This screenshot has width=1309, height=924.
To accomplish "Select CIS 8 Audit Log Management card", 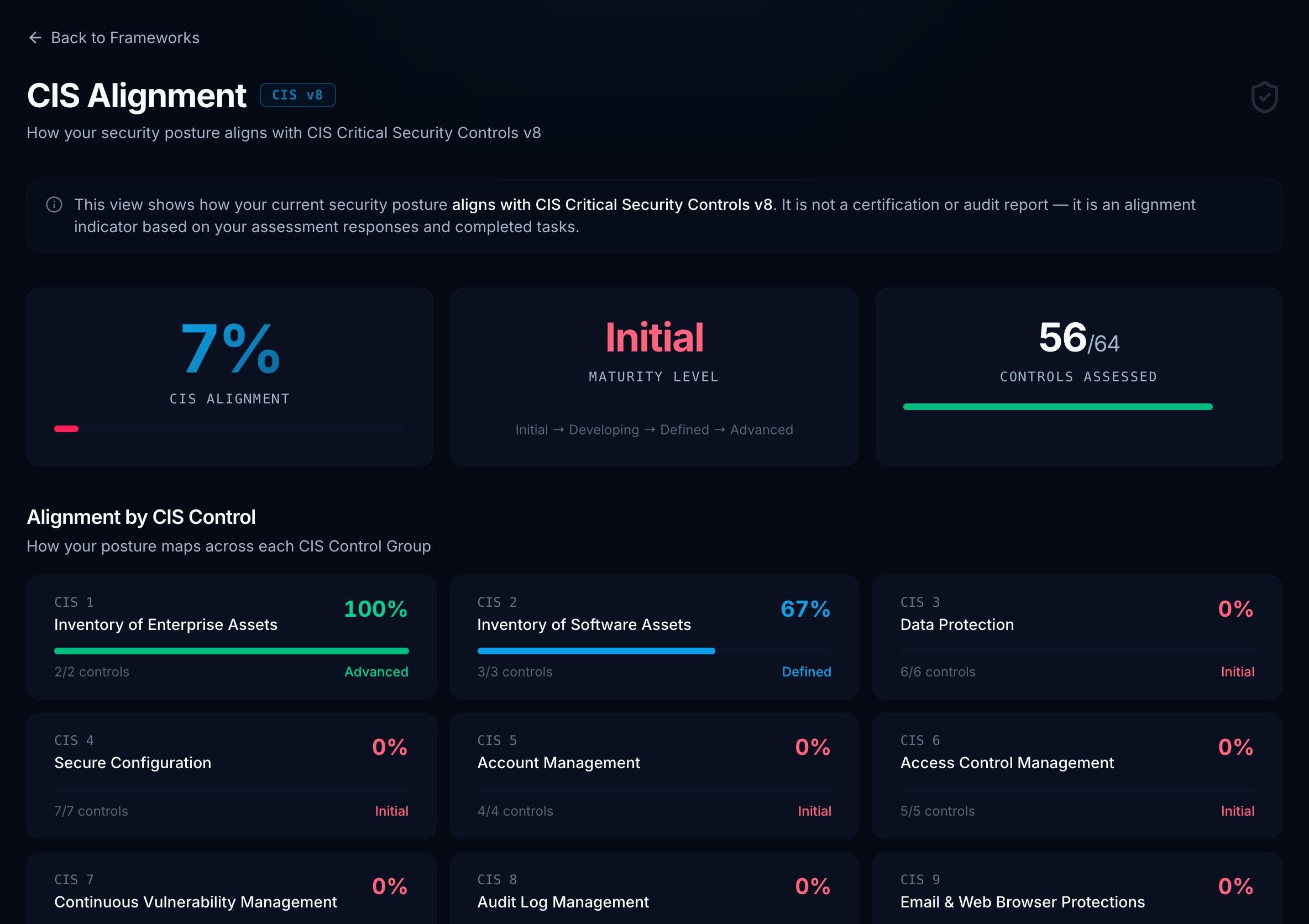I will click(654, 889).
